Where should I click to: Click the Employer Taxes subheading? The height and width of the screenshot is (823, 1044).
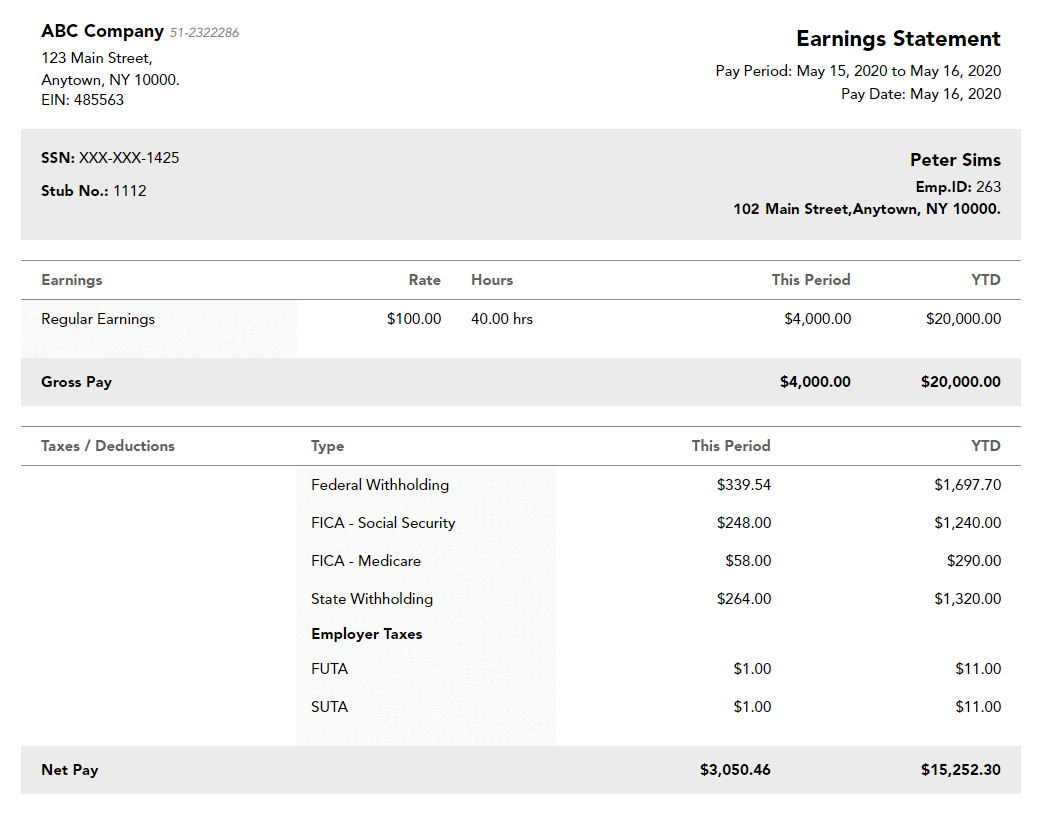[367, 634]
